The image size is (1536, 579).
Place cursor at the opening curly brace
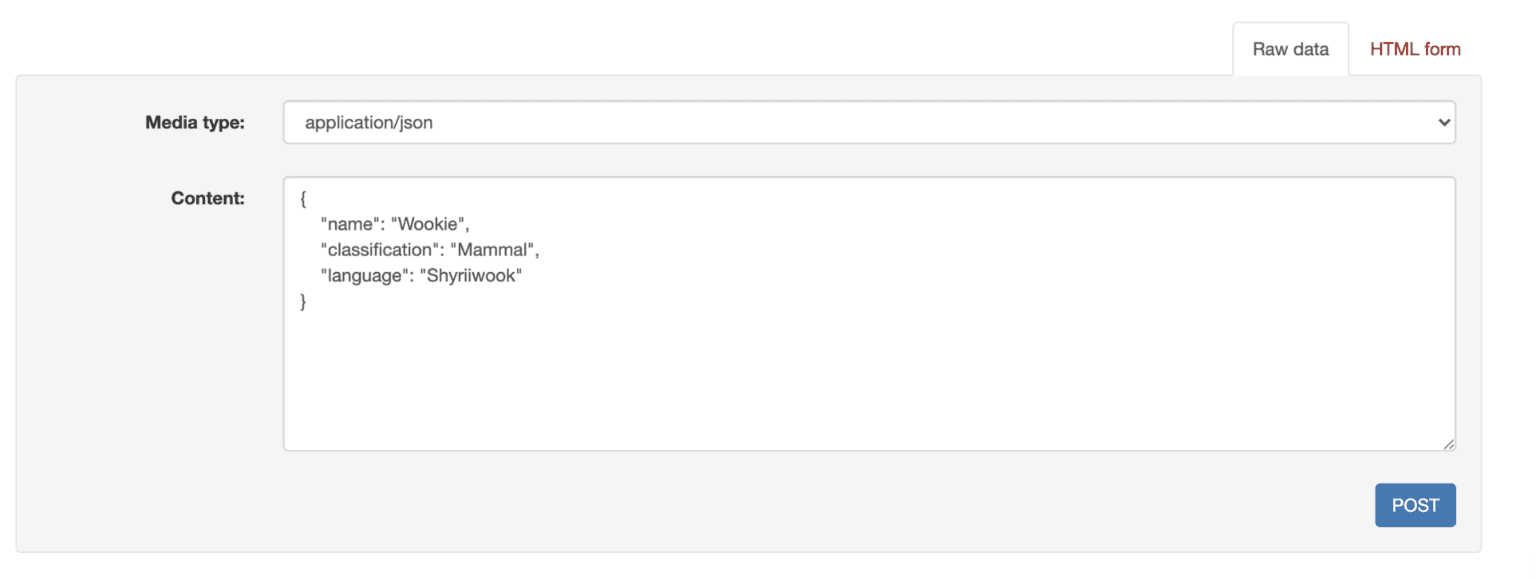(303, 198)
